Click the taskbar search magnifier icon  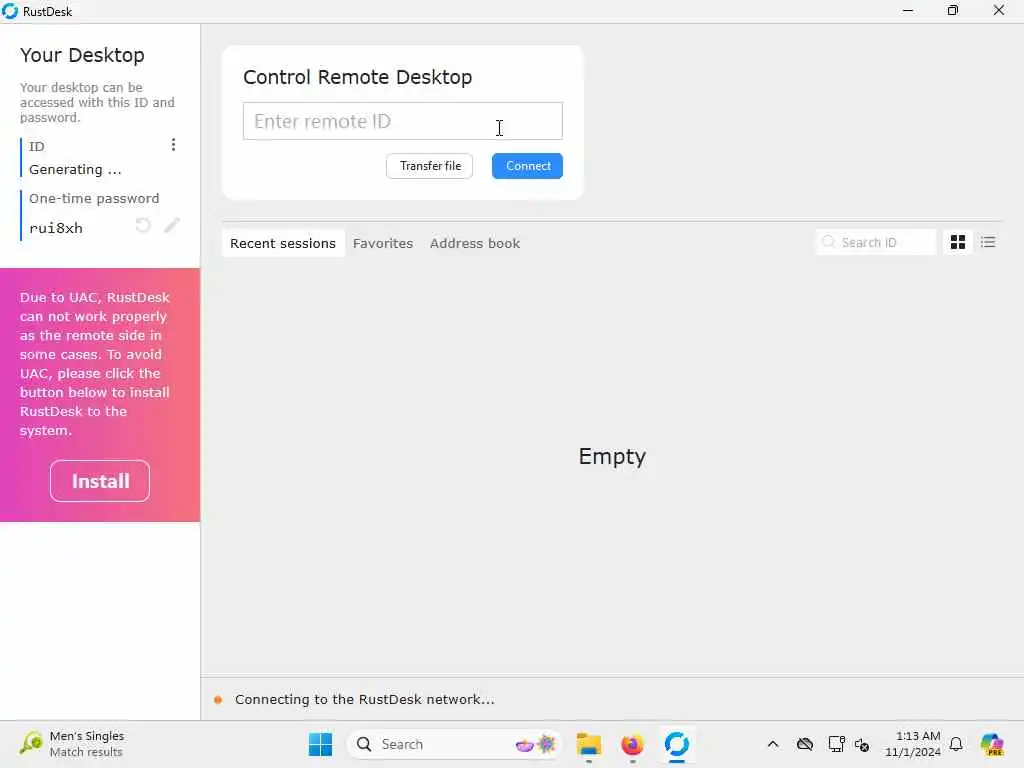point(364,744)
